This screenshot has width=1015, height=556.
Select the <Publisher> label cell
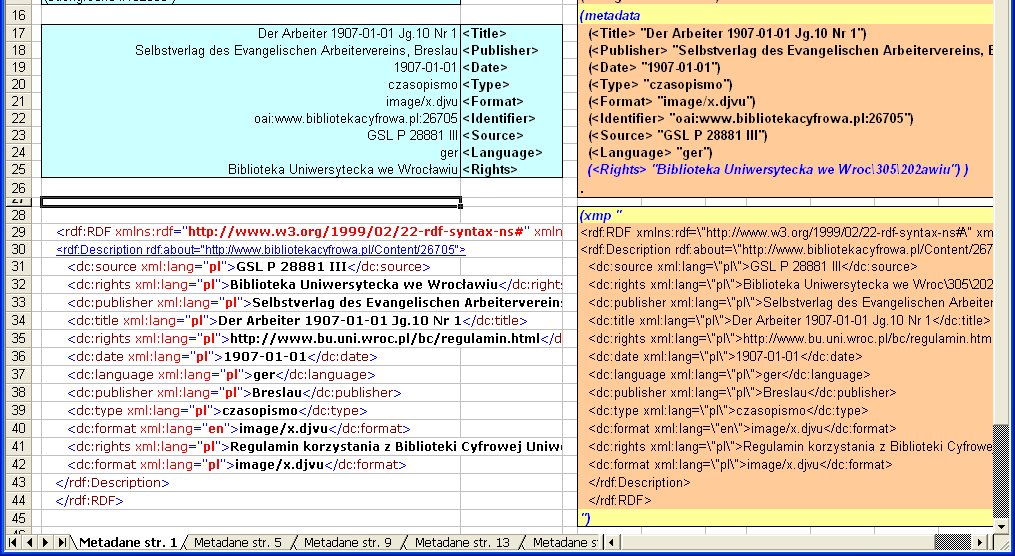click(x=511, y=50)
